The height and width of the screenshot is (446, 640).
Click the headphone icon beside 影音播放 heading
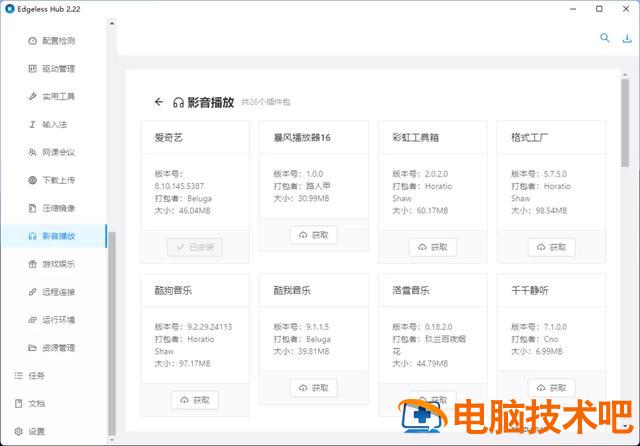178,102
